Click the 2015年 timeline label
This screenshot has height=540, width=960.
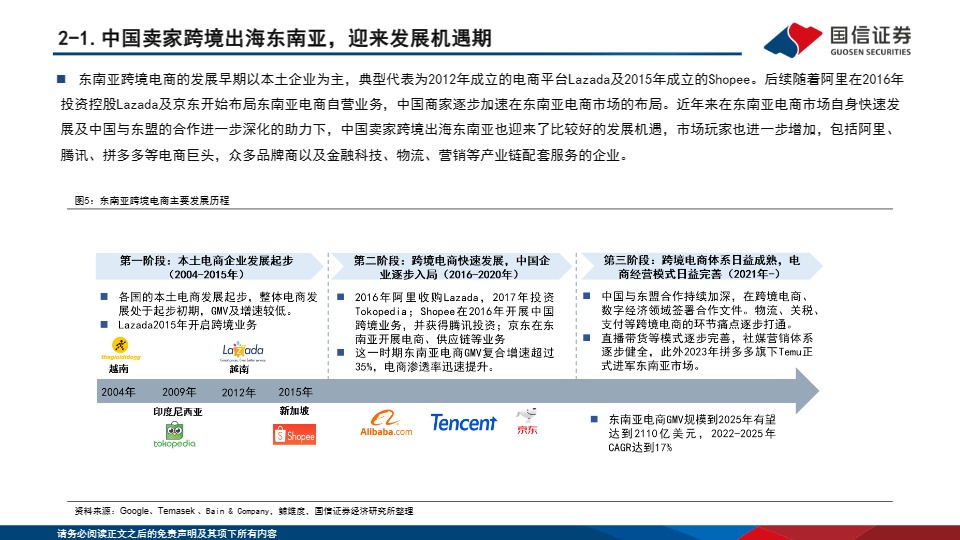point(295,392)
